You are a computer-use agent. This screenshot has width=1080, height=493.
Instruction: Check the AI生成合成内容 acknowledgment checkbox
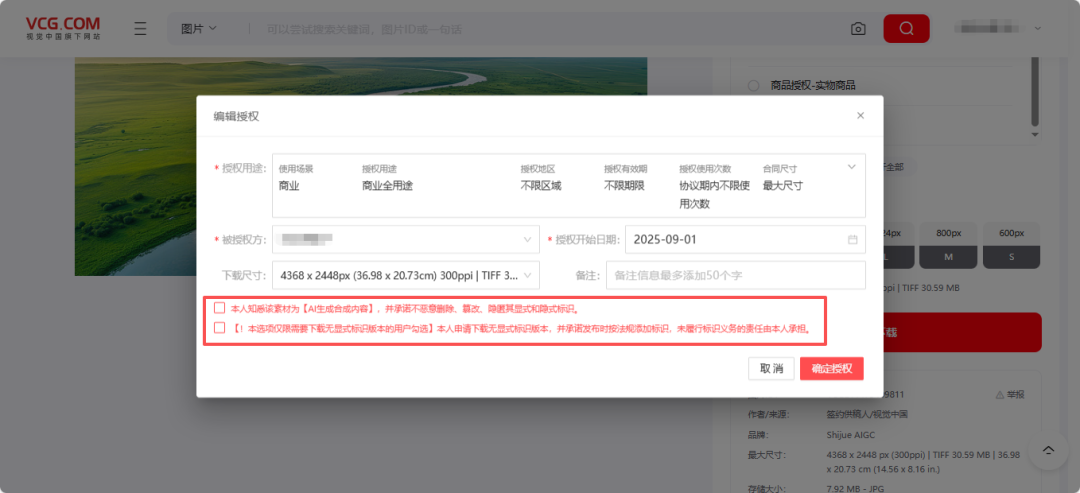[220, 308]
